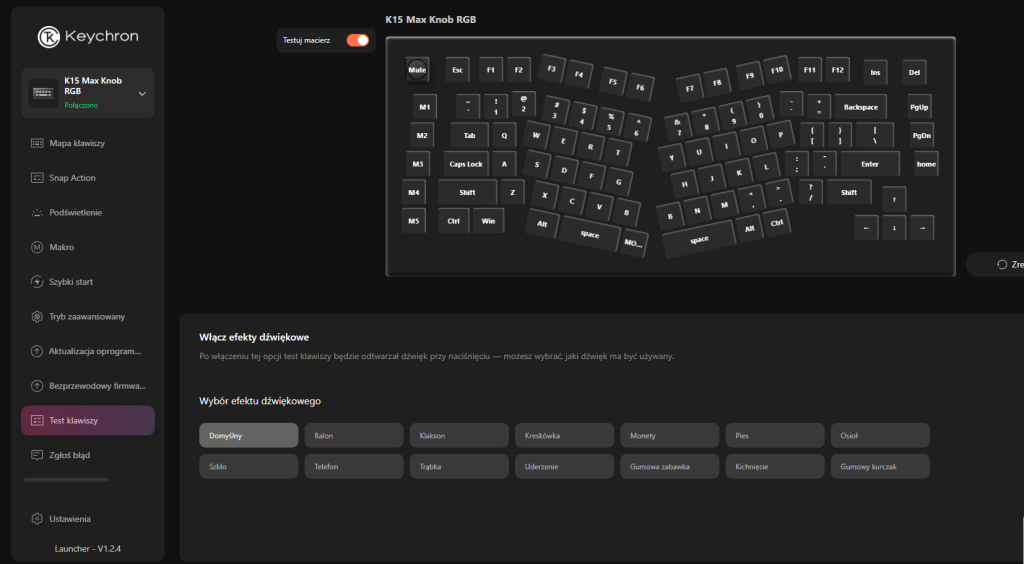Select Gumowy kurczak sound effect
This screenshot has height=564, width=1024.
880,467
